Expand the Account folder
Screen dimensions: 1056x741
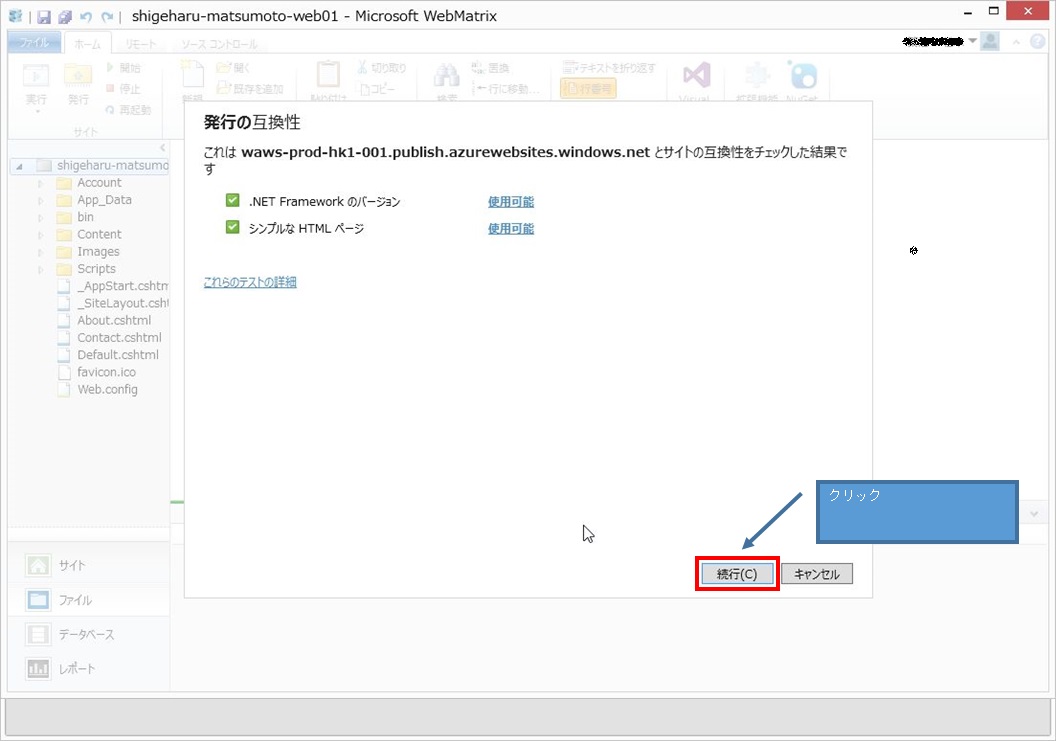(40, 183)
